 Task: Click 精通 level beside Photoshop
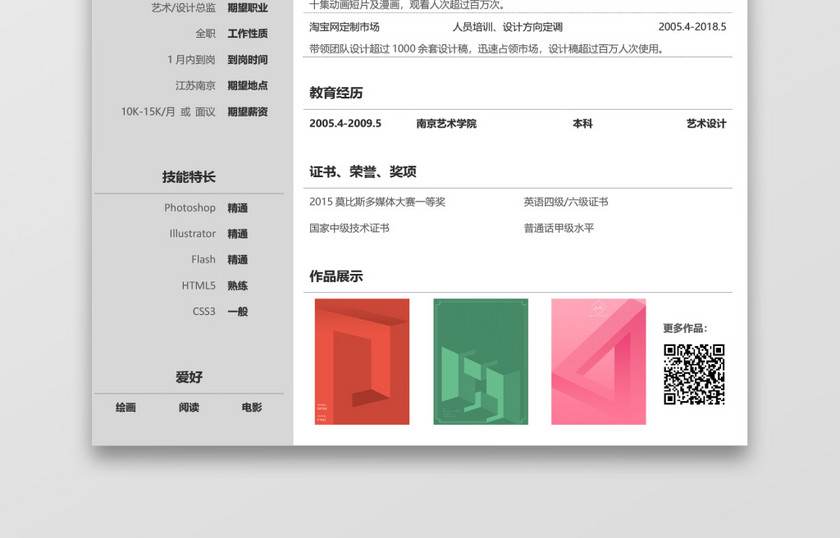click(x=237, y=208)
